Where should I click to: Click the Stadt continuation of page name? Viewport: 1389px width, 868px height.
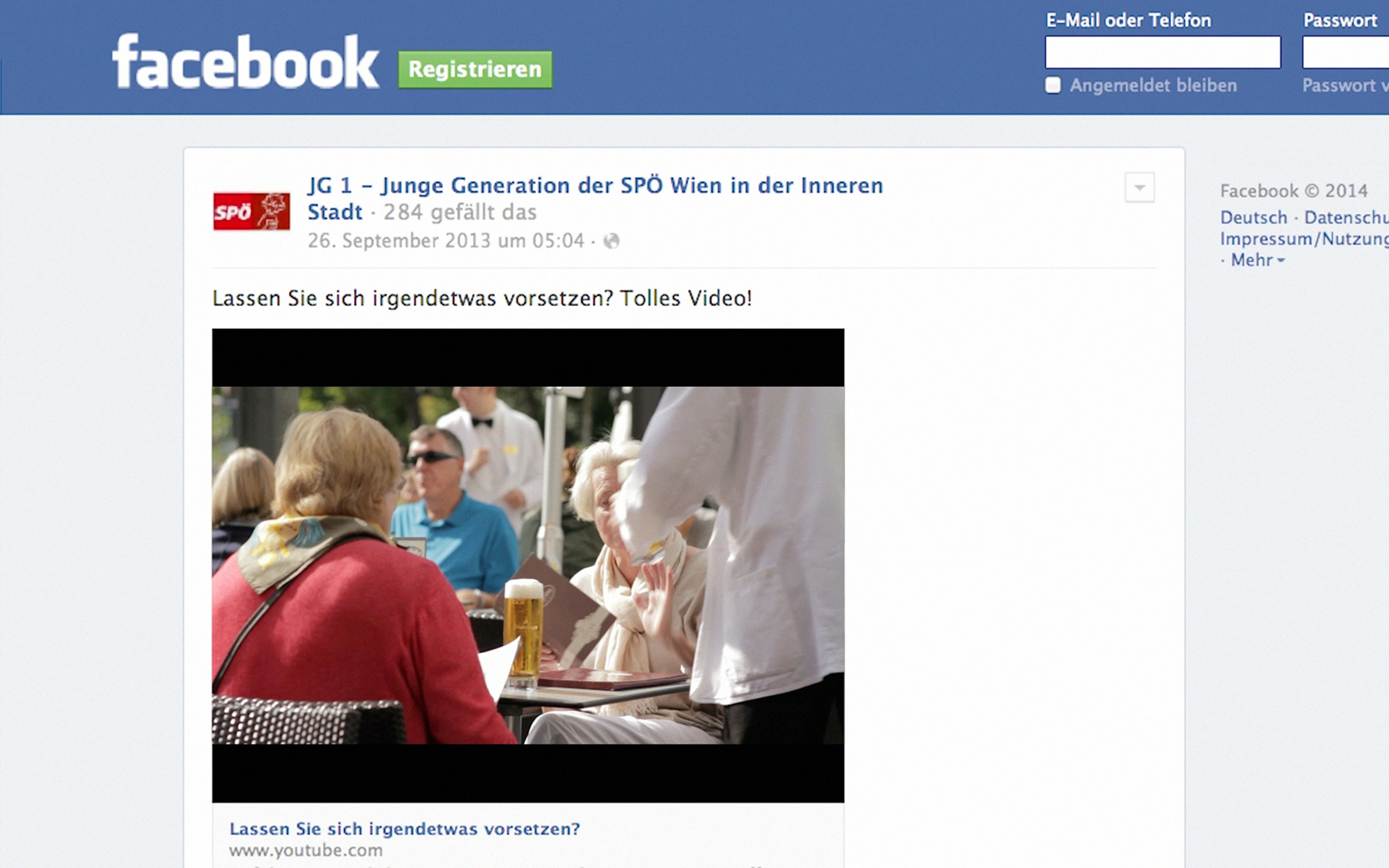(335, 212)
